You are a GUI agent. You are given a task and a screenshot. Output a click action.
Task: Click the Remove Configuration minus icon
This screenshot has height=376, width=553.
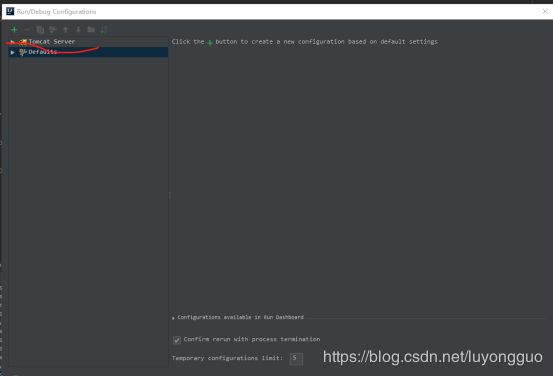(x=27, y=30)
